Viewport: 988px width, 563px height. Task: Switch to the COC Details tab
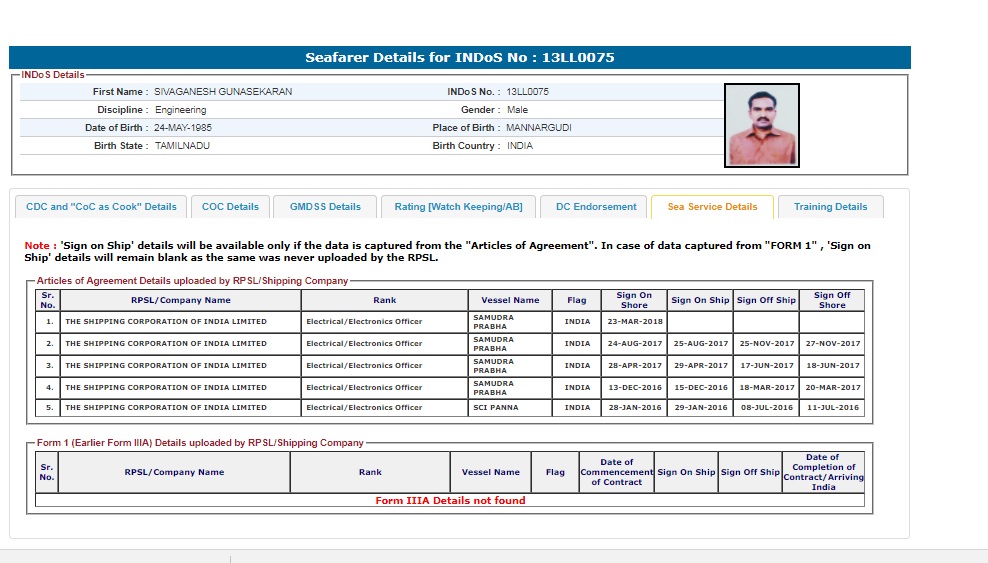point(230,207)
